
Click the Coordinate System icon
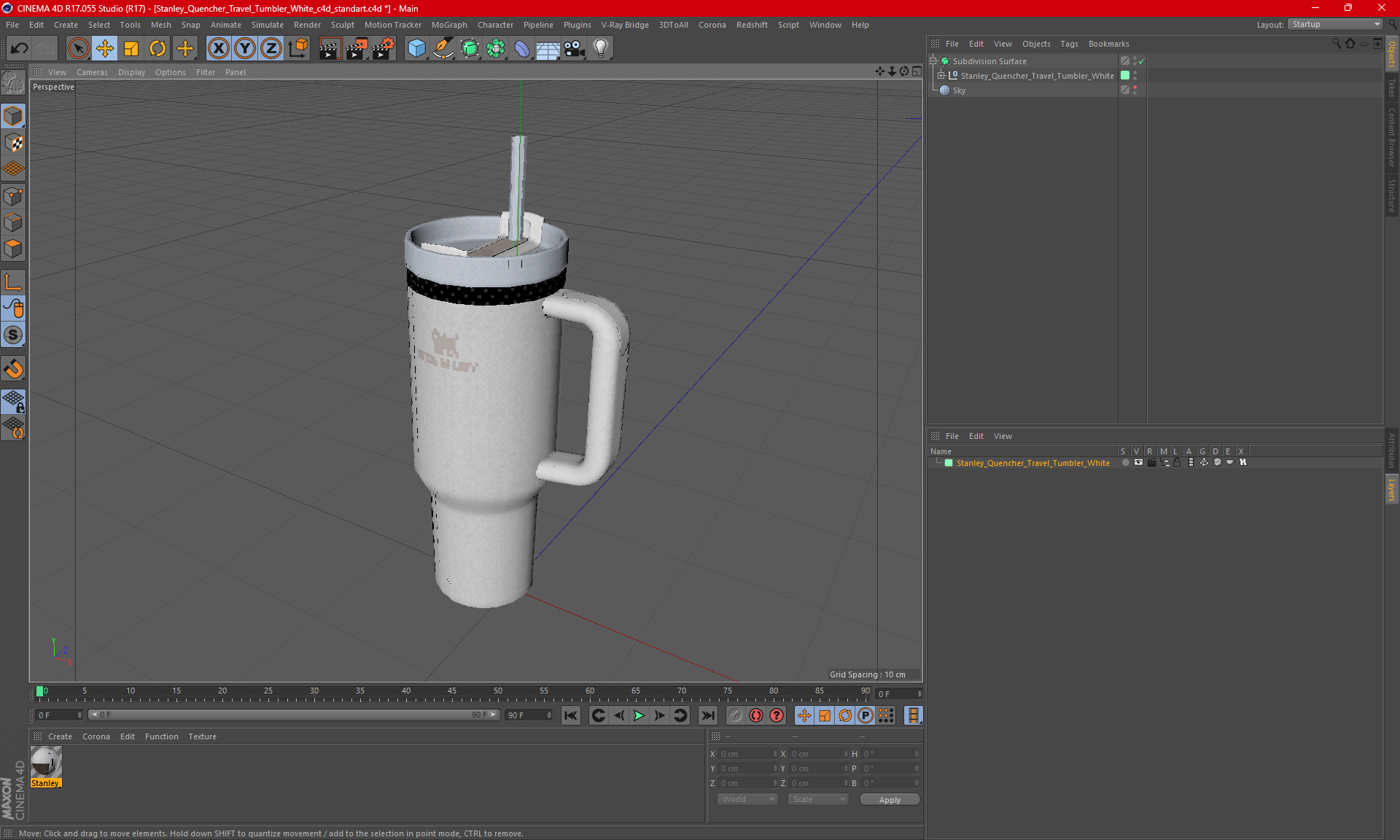[x=297, y=49]
